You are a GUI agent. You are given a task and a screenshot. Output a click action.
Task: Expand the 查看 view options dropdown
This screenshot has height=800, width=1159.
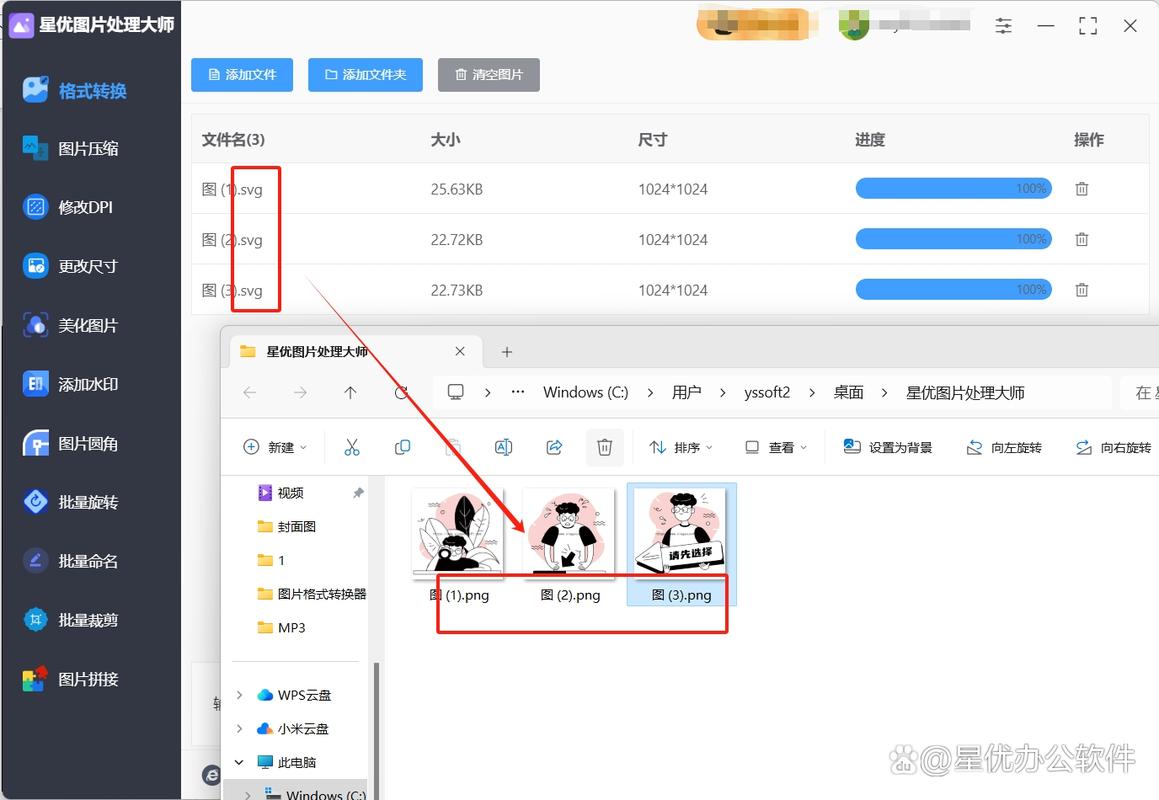tap(777, 447)
